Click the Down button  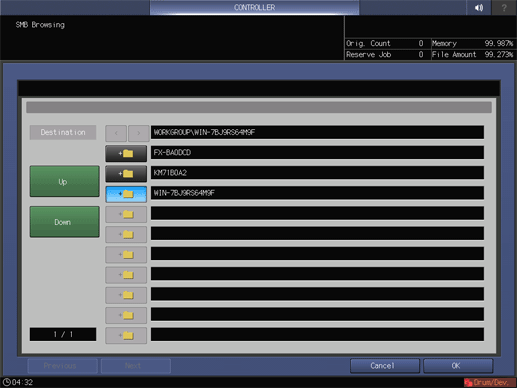click(x=64, y=222)
